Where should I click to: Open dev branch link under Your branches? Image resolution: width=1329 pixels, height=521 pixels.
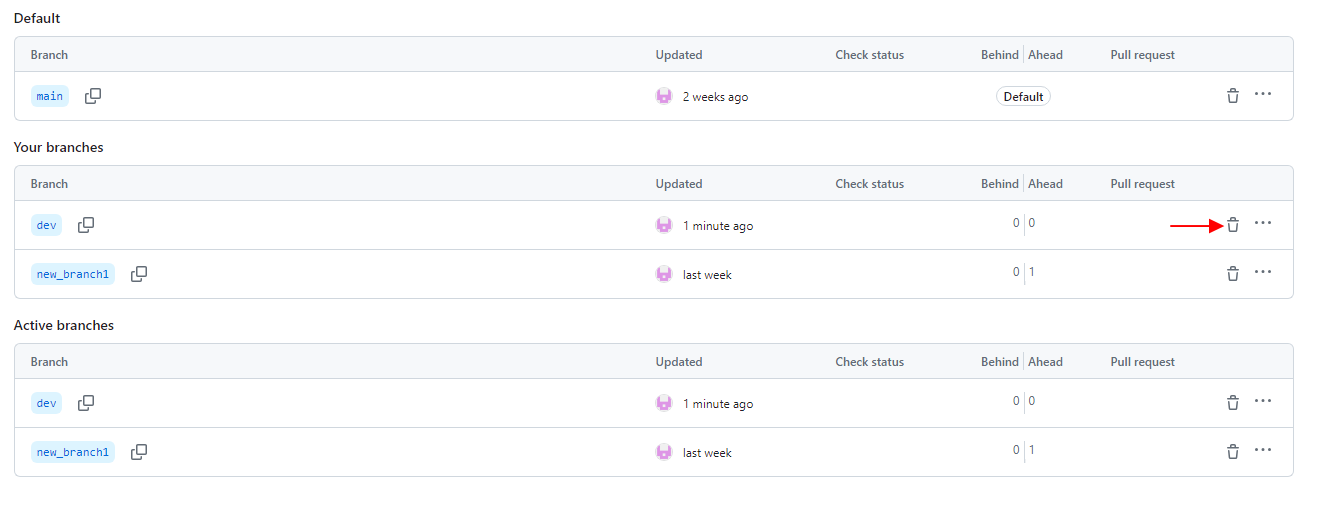[46, 226]
